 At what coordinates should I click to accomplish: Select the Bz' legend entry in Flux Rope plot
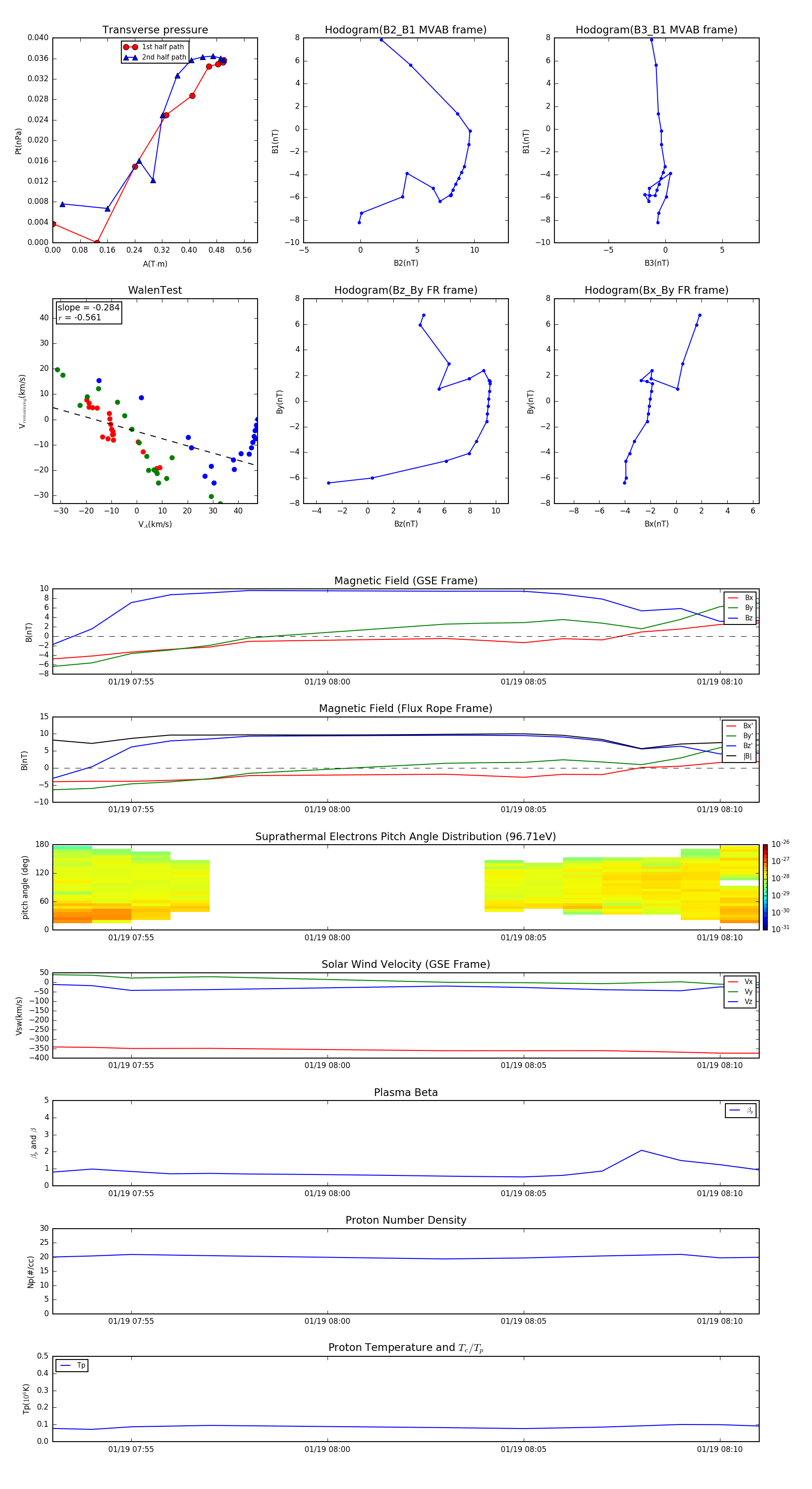click(x=740, y=746)
